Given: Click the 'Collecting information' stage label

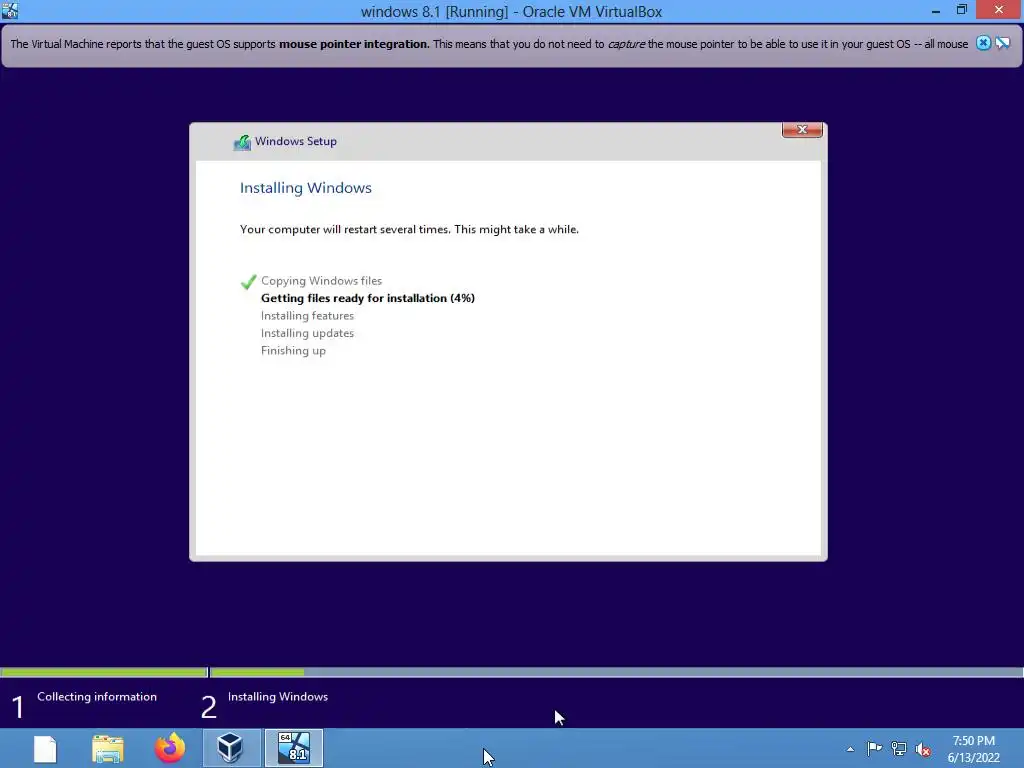Looking at the screenshot, I should click(x=97, y=697).
